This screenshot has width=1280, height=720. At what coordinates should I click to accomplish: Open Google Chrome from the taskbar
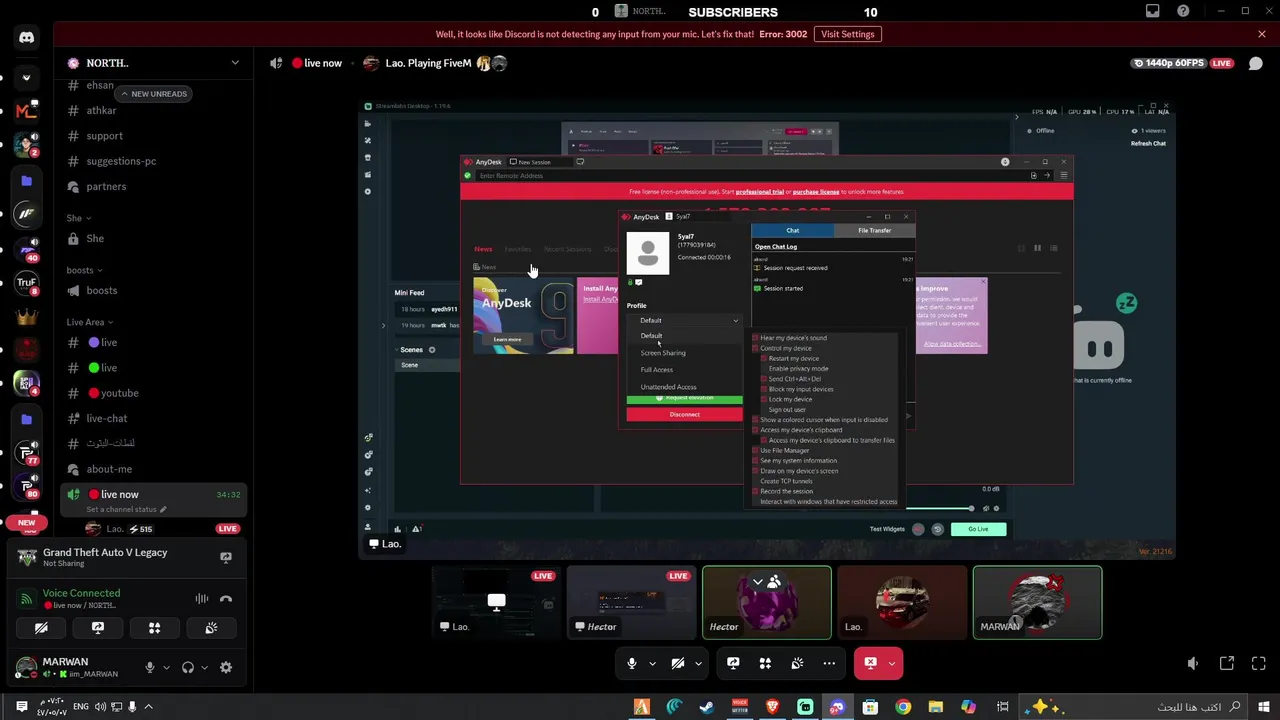click(903, 707)
